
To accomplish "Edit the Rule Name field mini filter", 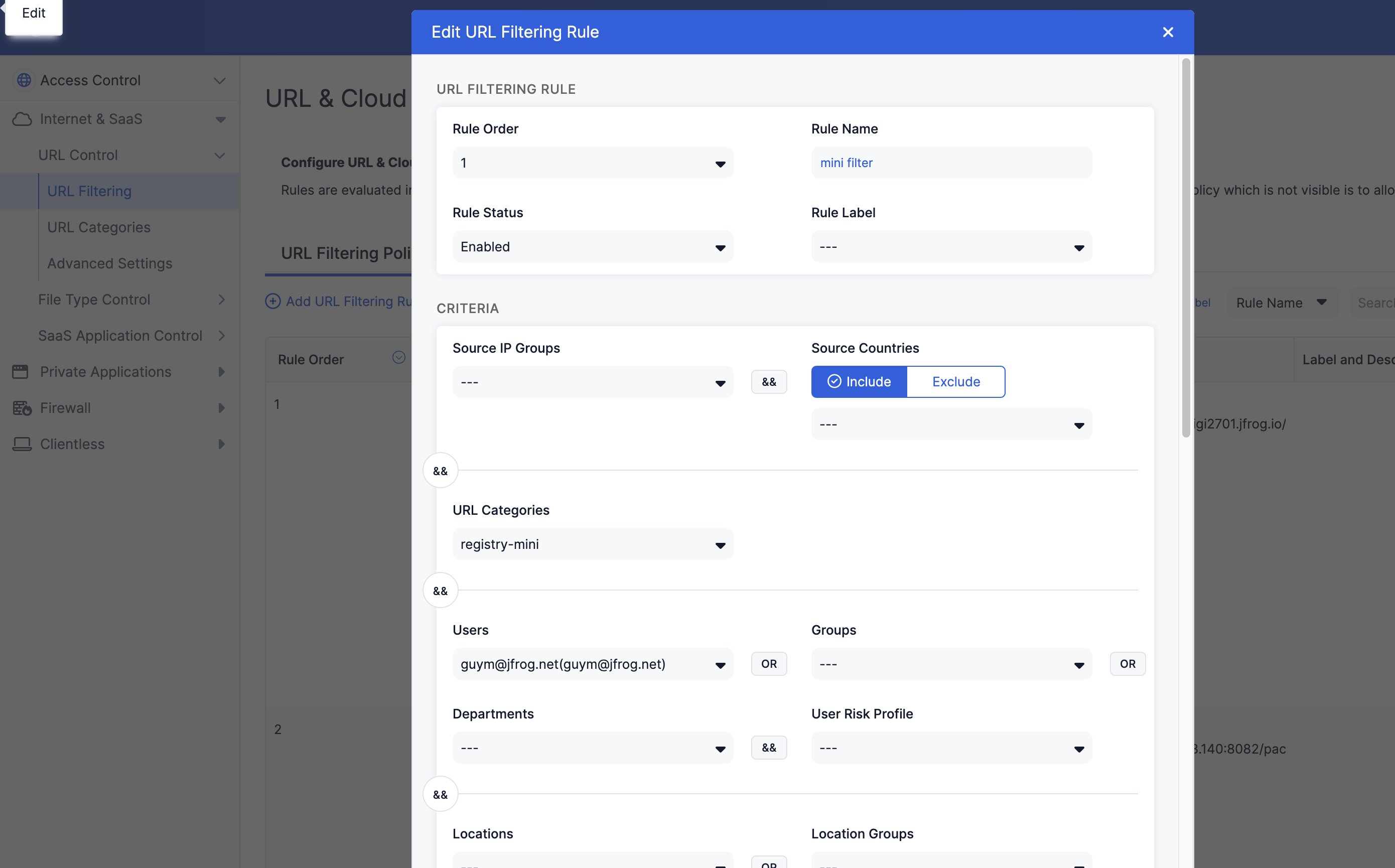I will point(951,163).
